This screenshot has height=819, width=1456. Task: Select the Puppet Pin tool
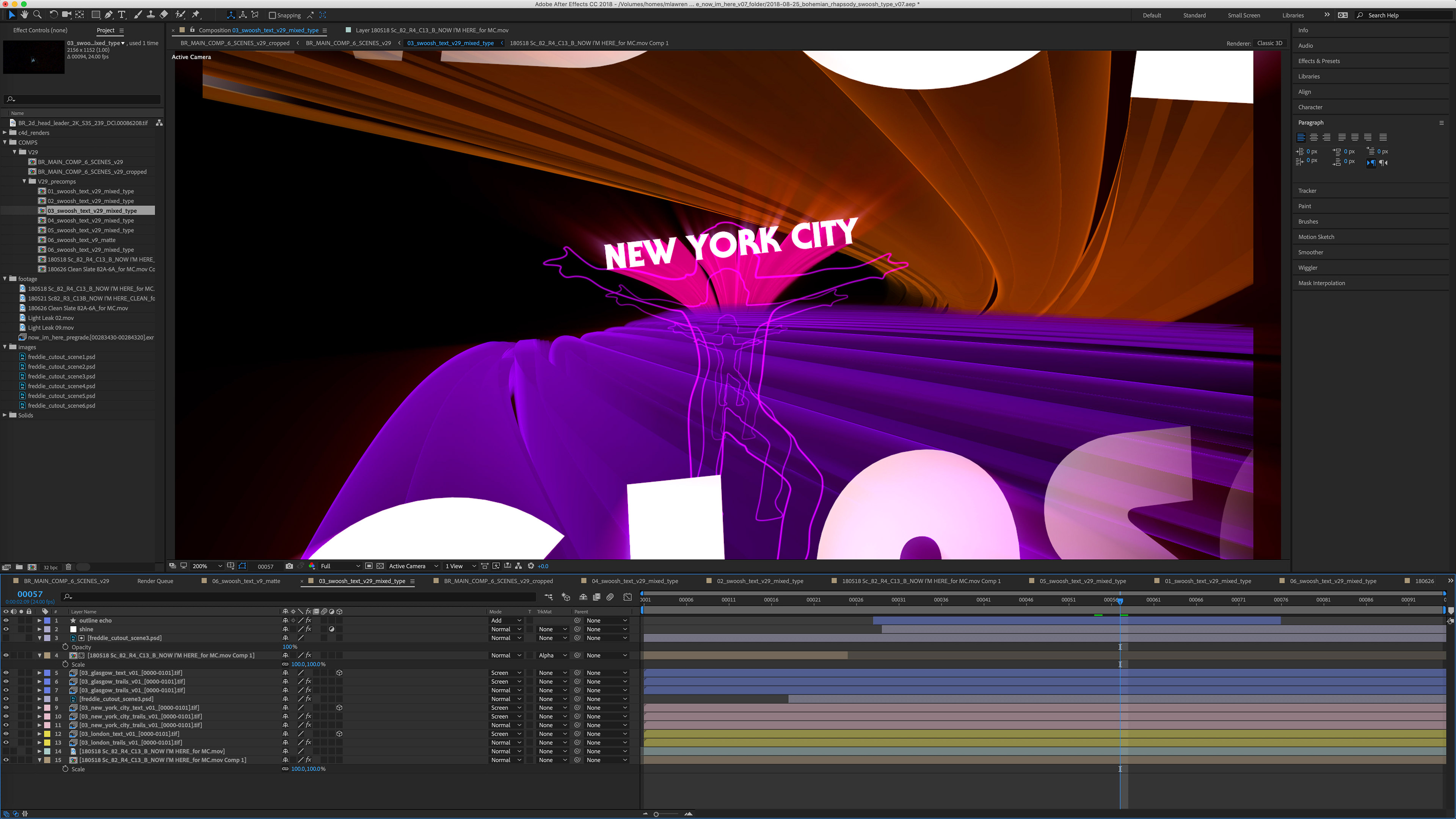(196, 15)
